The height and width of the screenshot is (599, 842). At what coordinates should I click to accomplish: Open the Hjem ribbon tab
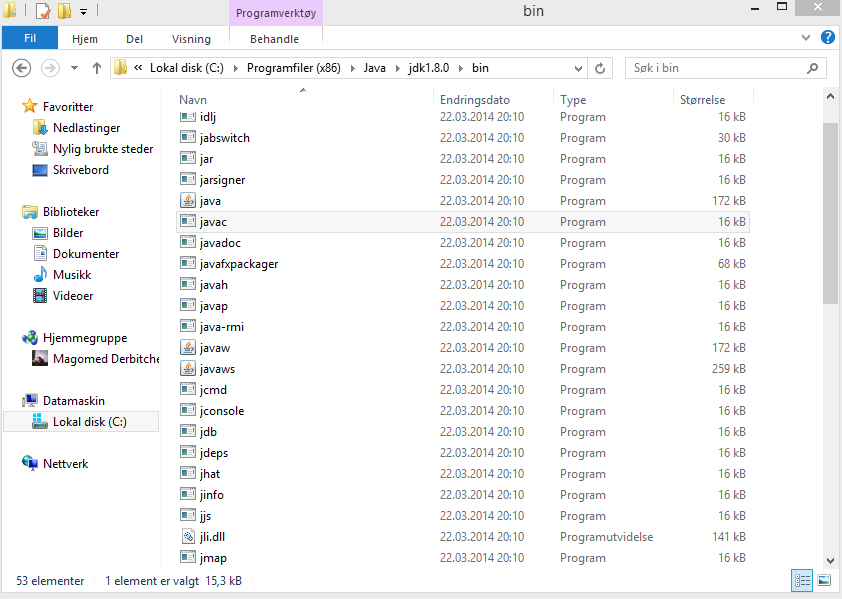[x=85, y=39]
